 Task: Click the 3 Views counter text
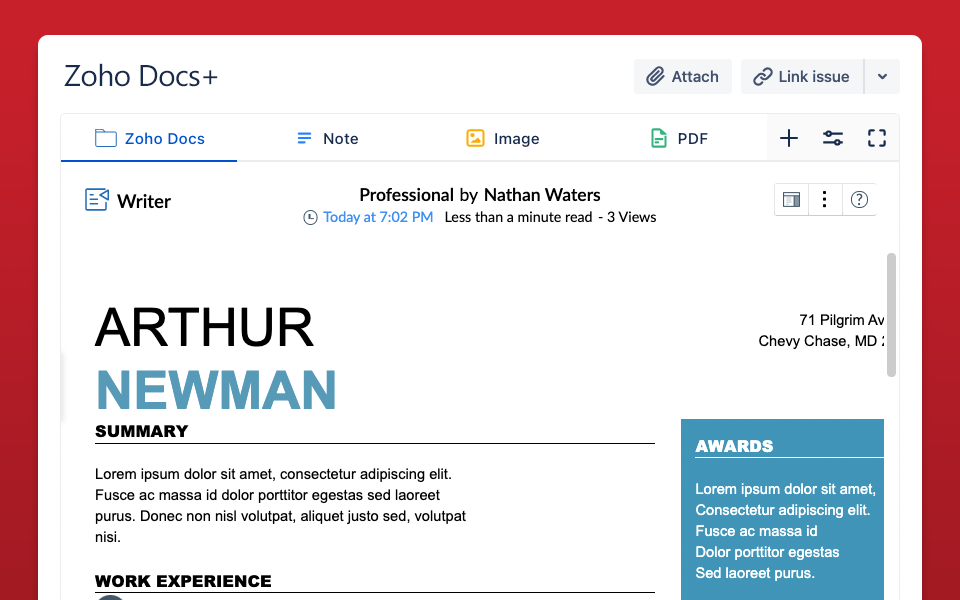click(x=631, y=217)
